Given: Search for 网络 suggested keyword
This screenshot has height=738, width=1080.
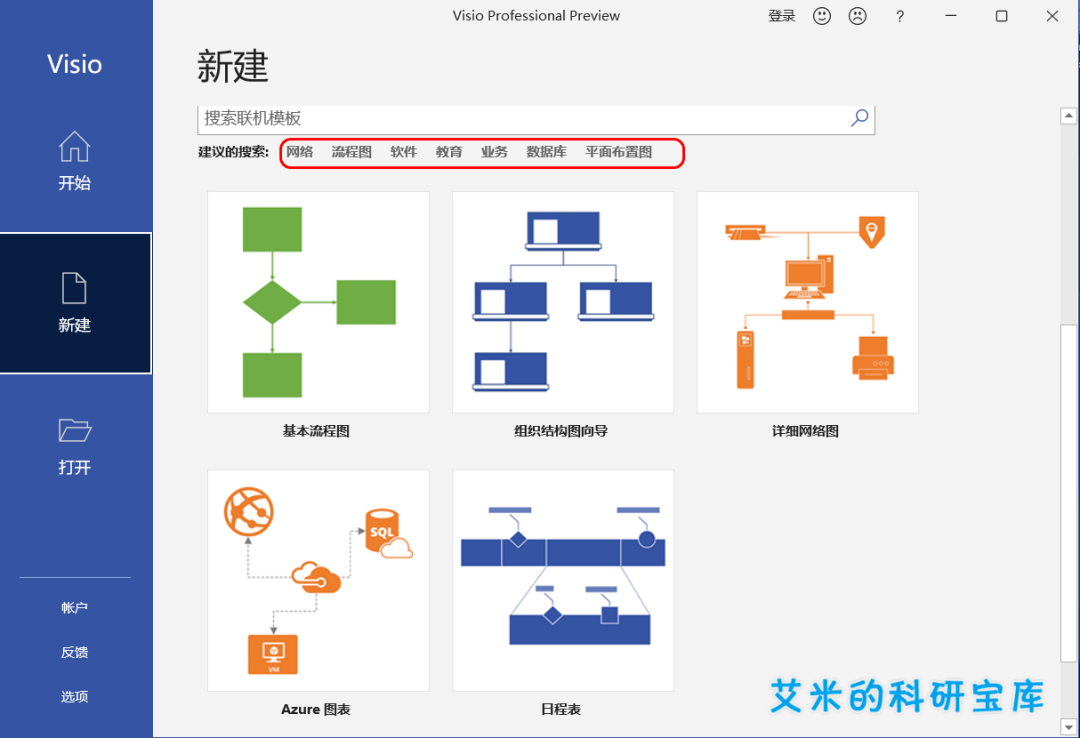Looking at the screenshot, I should click(300, 152).
